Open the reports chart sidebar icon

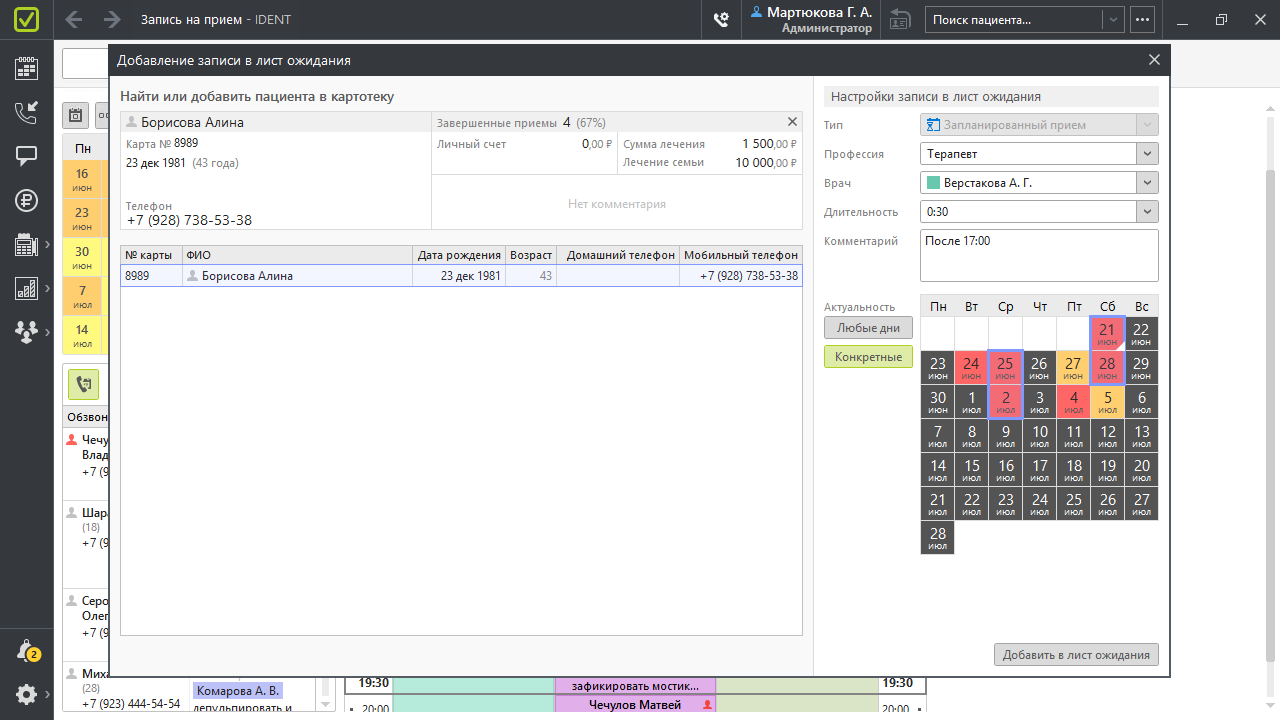[x=26, y=288]
